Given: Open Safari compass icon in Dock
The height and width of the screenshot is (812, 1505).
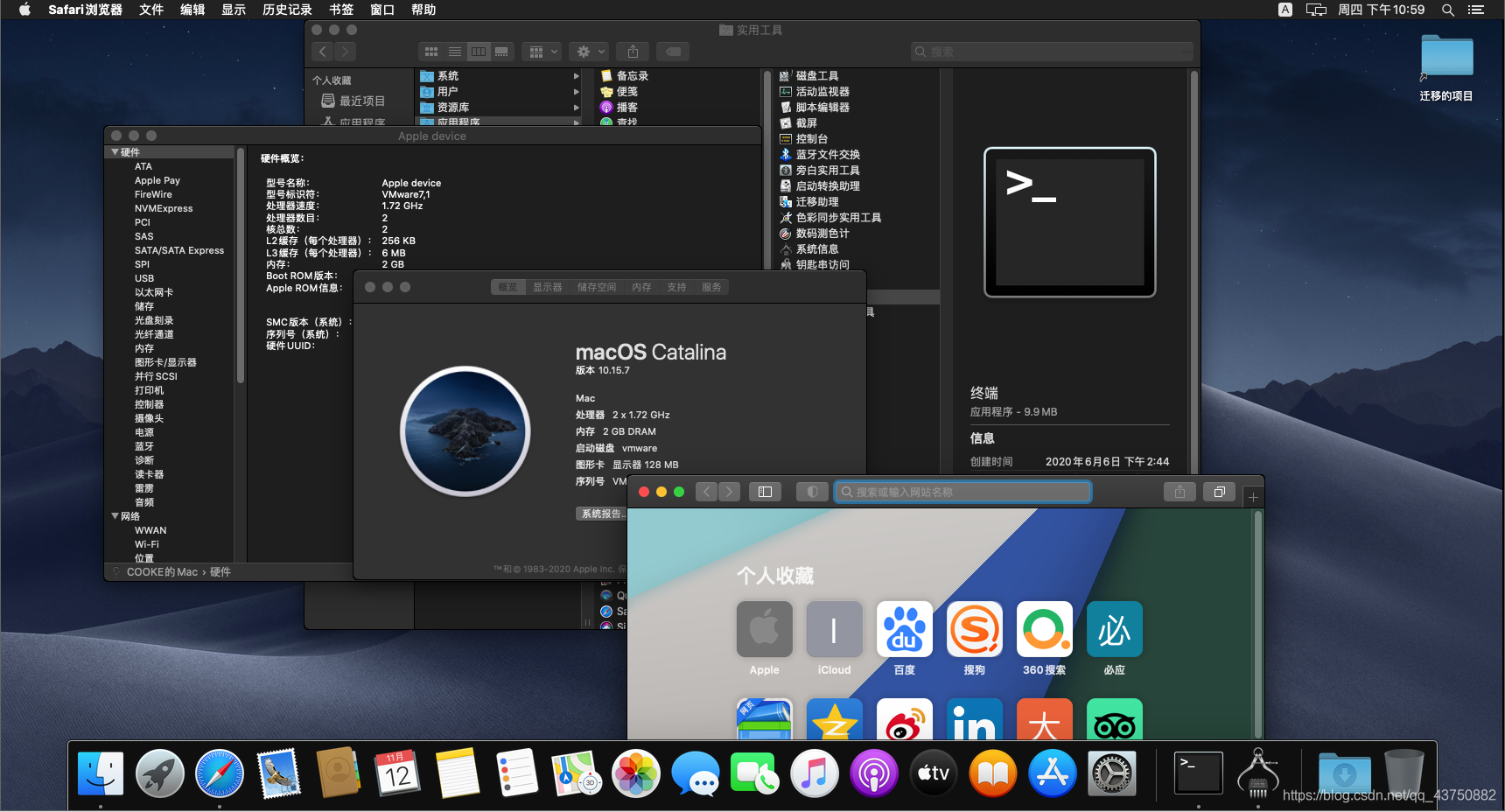Looking at the screenshot, I should [220, 773].
